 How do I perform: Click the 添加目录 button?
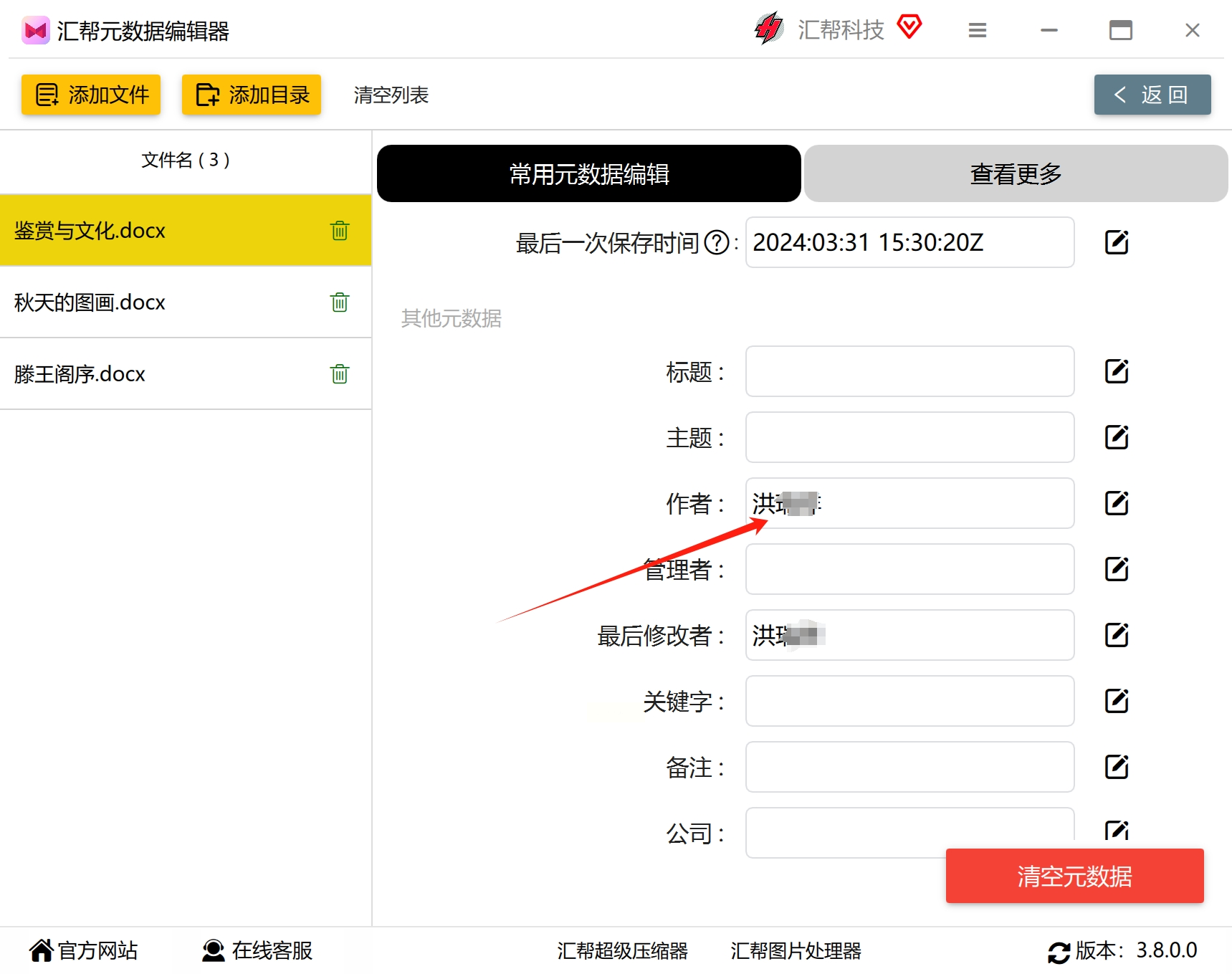point(252,95)
